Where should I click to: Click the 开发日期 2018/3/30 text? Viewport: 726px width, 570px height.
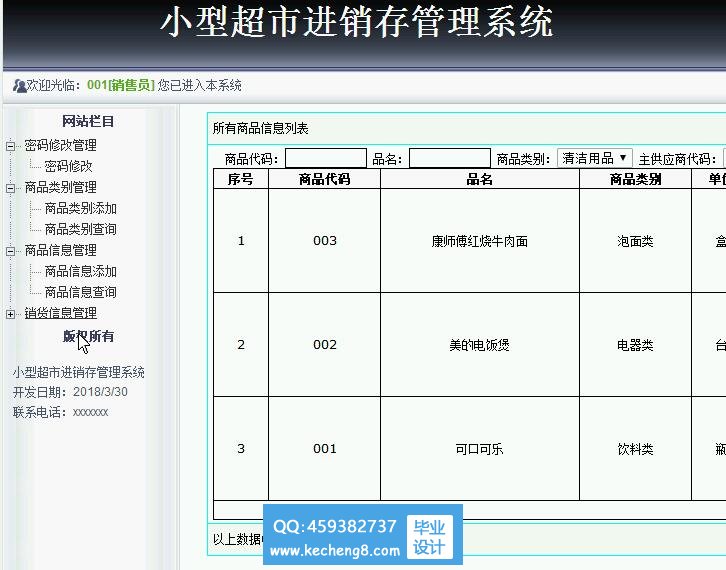[70, 392]
